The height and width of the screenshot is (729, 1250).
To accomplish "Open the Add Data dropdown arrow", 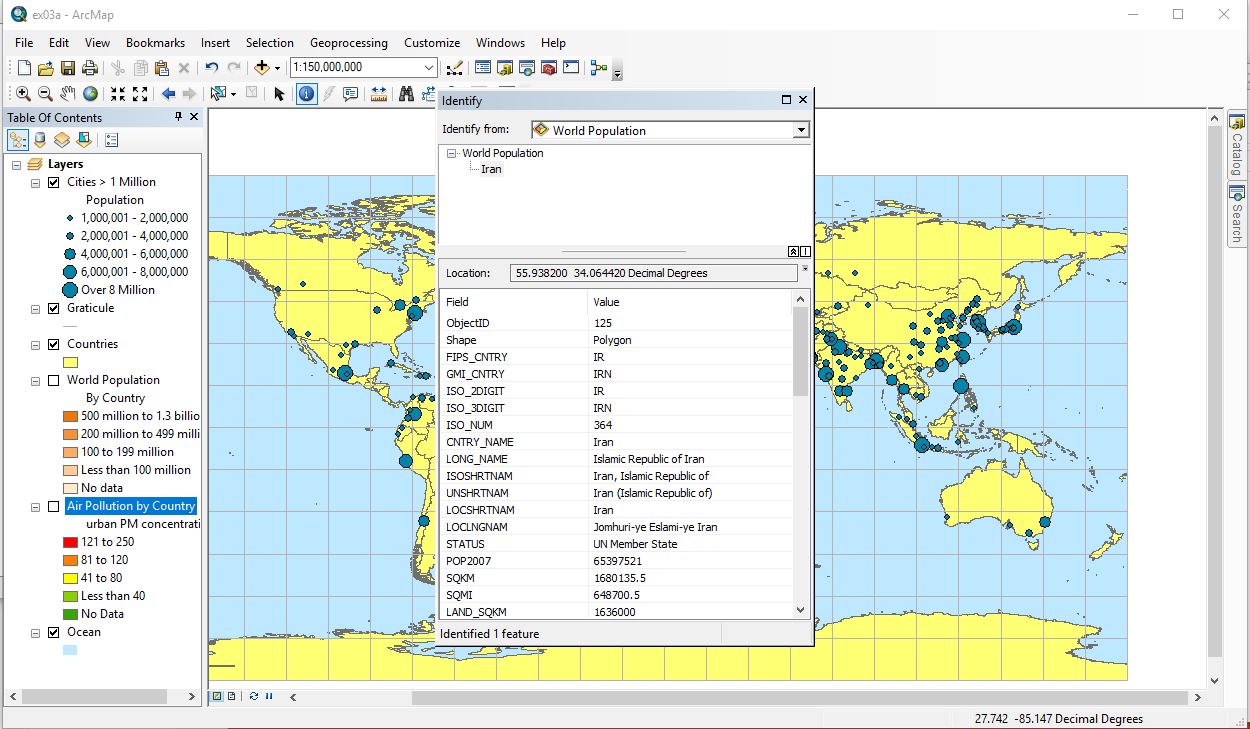I will click(278, 68).
